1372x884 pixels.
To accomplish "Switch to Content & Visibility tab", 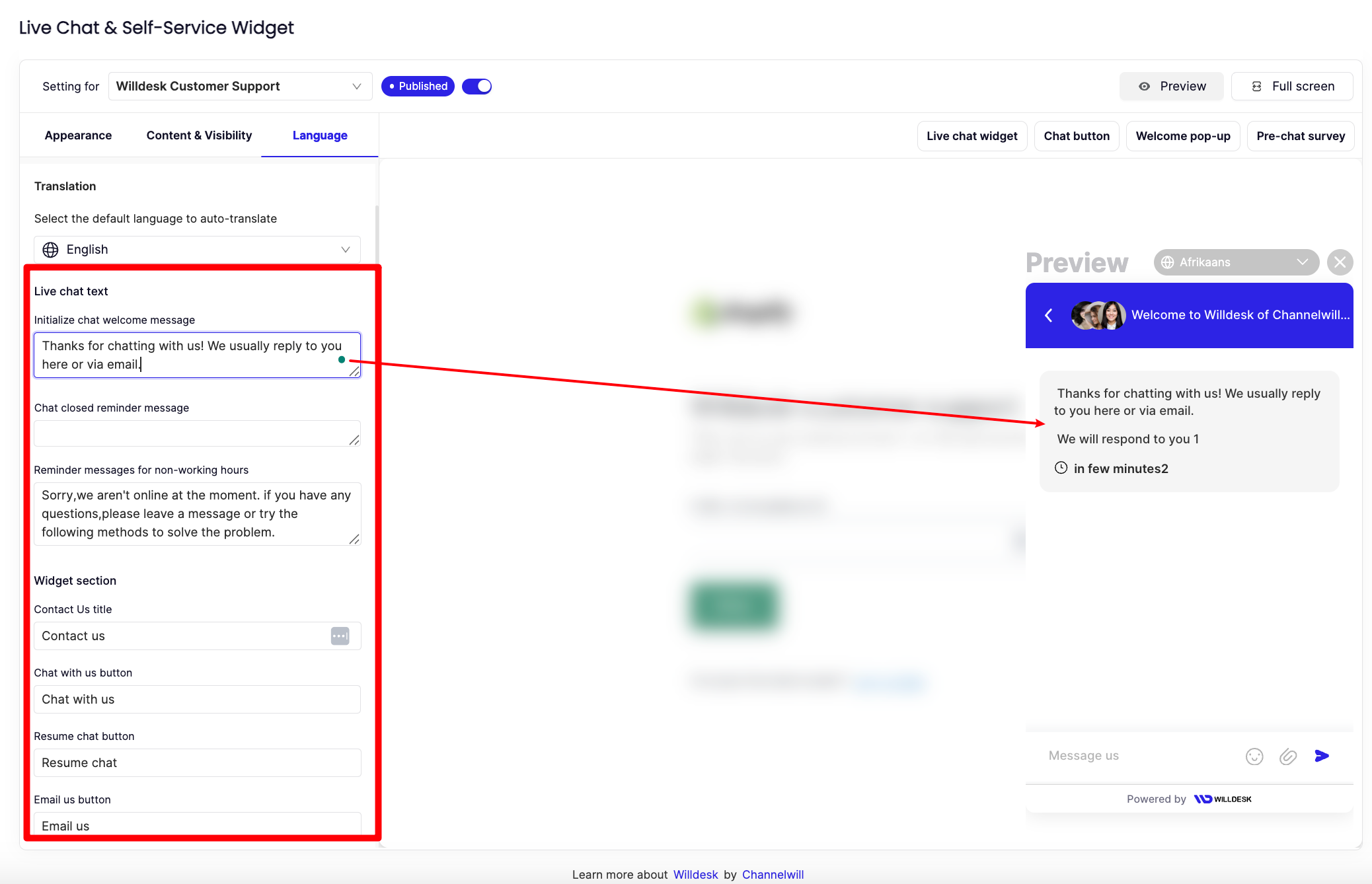I will 199,135.
